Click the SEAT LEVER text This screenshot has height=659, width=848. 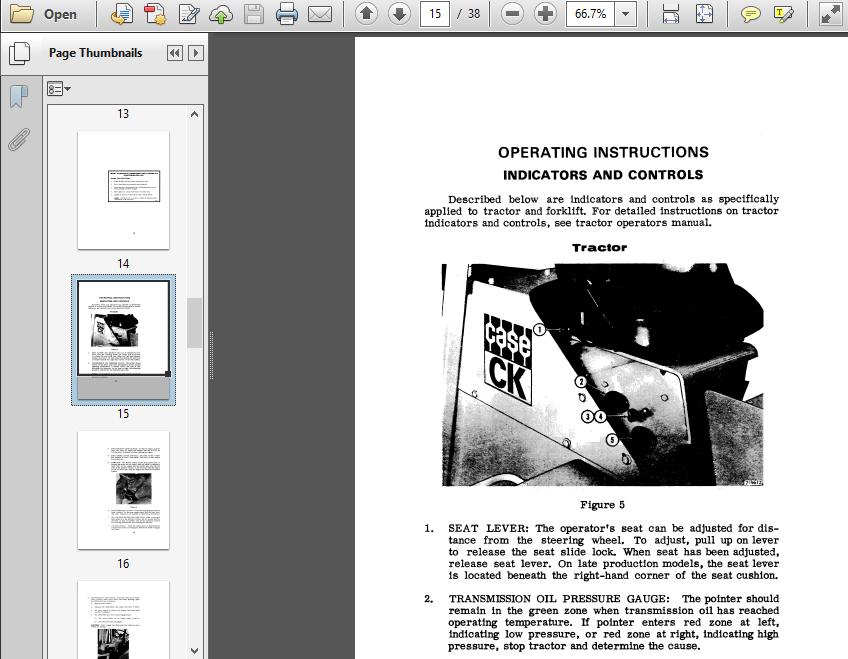pyautogui.click(x=488, y=528)
